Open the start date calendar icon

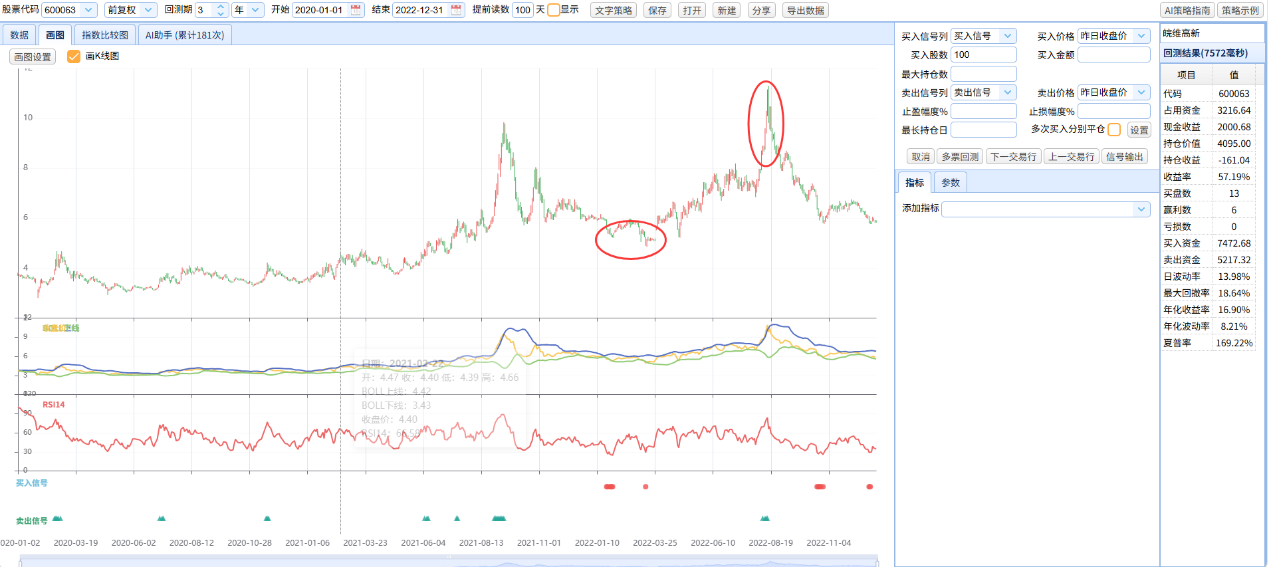click(x=356, y=10)
